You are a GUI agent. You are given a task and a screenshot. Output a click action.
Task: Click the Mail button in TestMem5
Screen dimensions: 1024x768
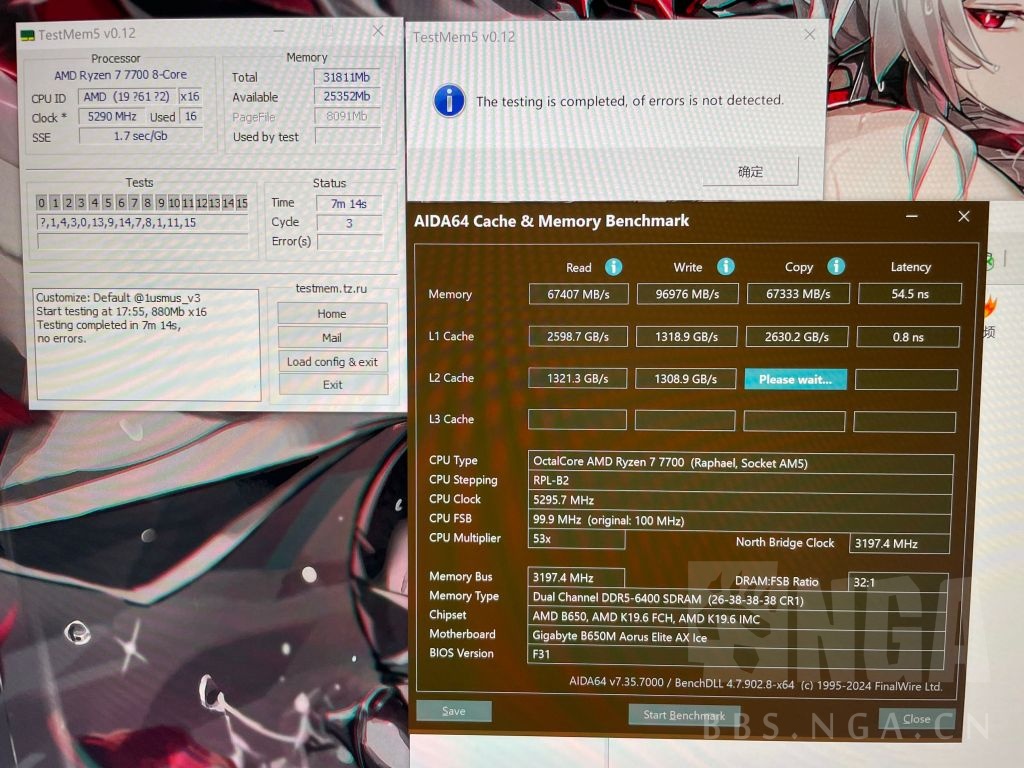[331, 338]
